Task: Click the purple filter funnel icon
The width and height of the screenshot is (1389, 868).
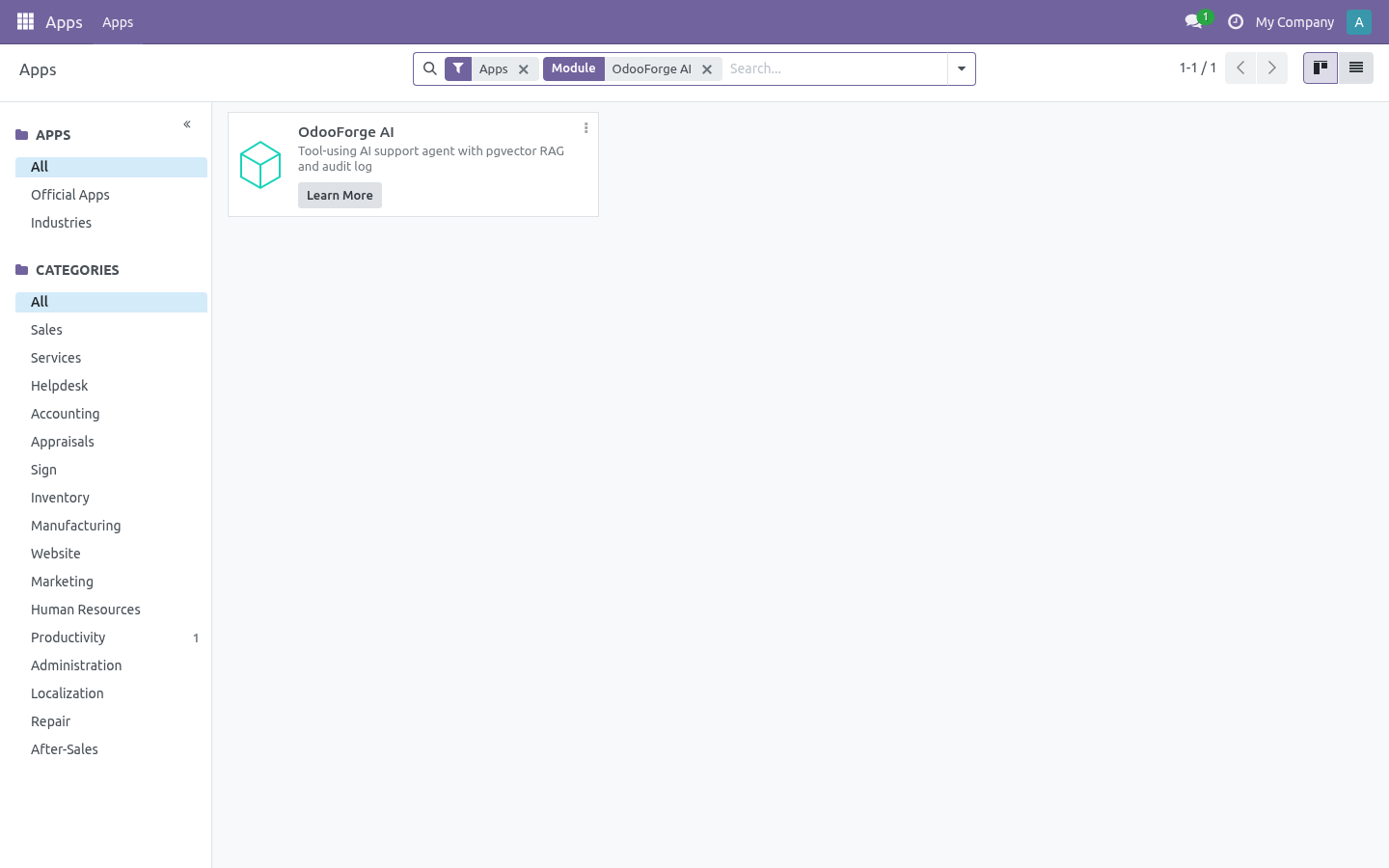Action: pyautogui.click(x=458, y=68)
